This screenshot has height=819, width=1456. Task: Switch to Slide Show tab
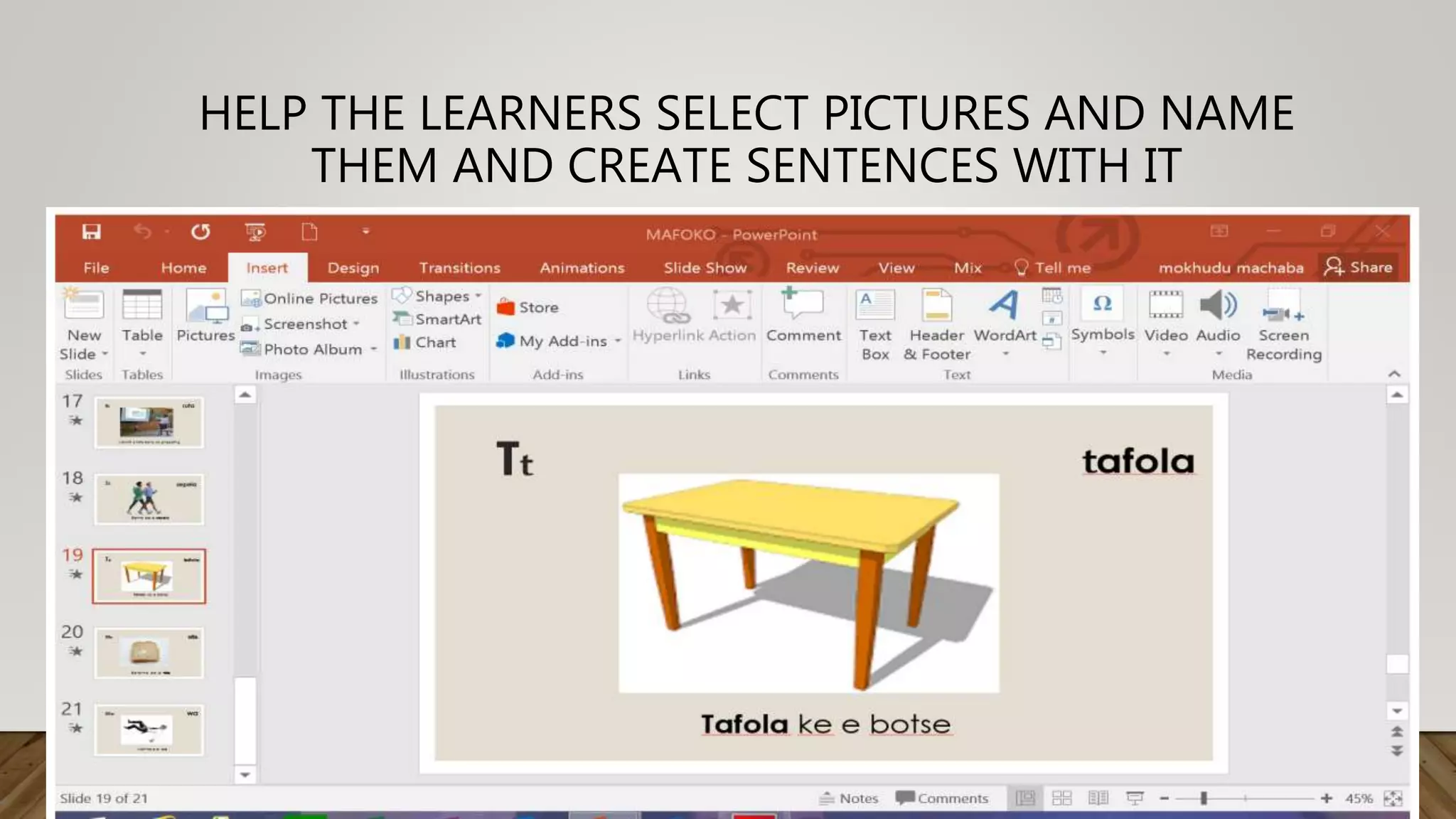click(x=705, y=268)
